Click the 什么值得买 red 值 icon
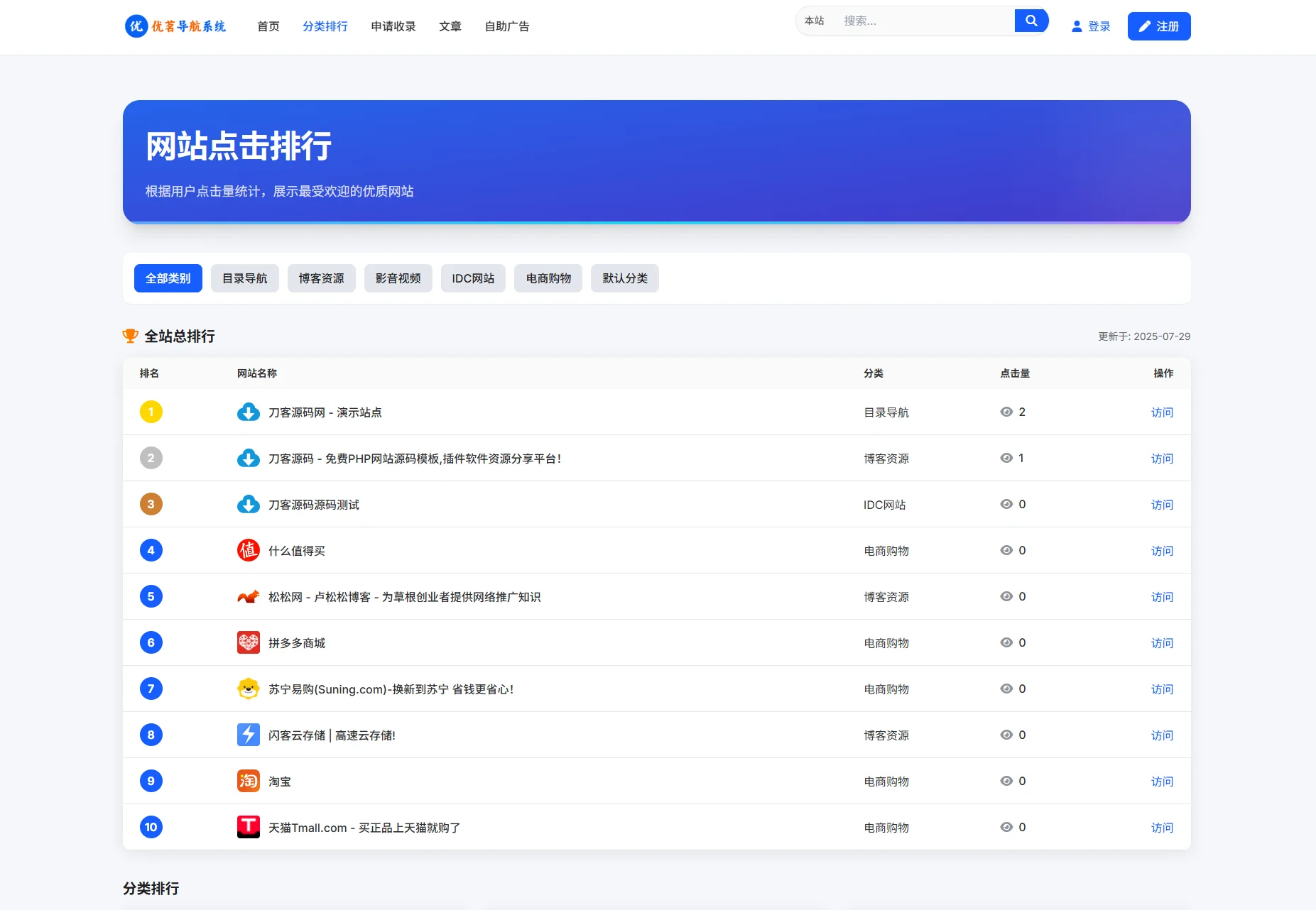 248,550
